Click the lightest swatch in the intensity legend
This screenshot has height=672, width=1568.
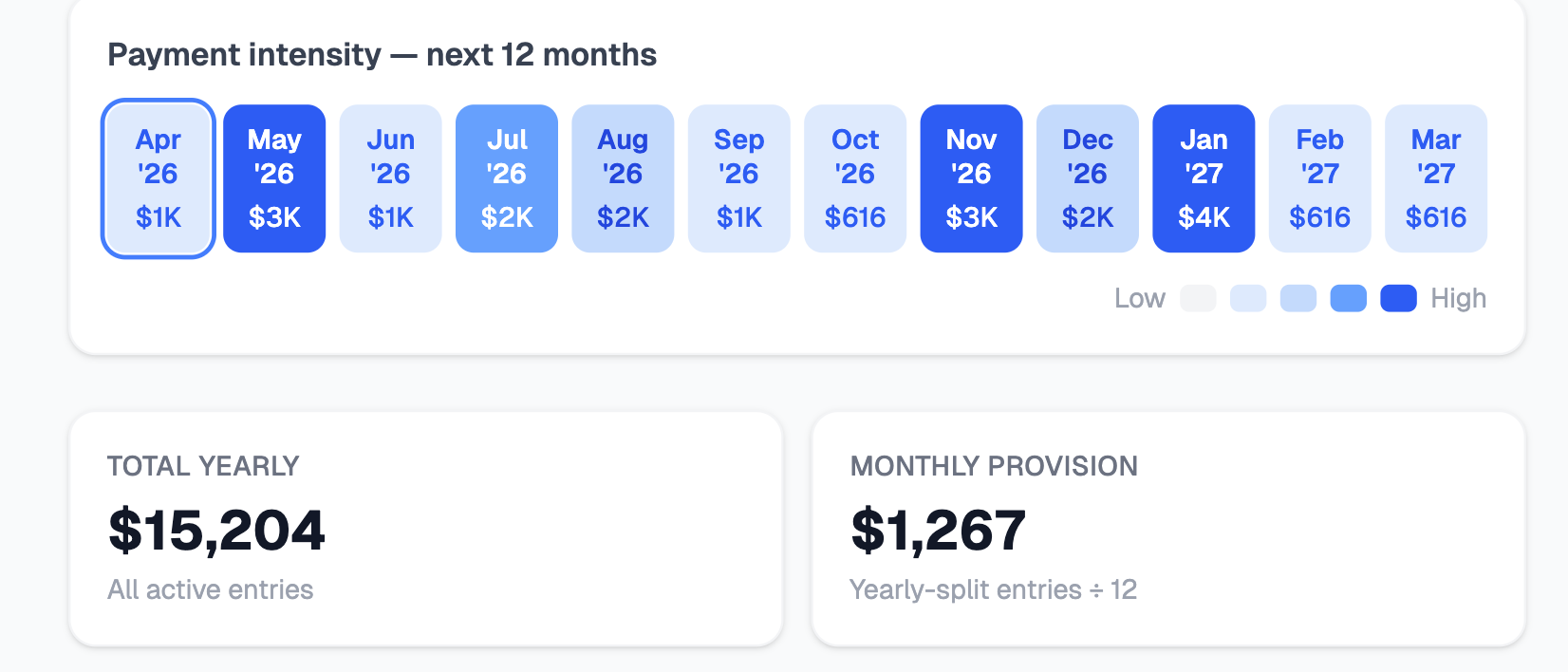(x=1199, y=298)
